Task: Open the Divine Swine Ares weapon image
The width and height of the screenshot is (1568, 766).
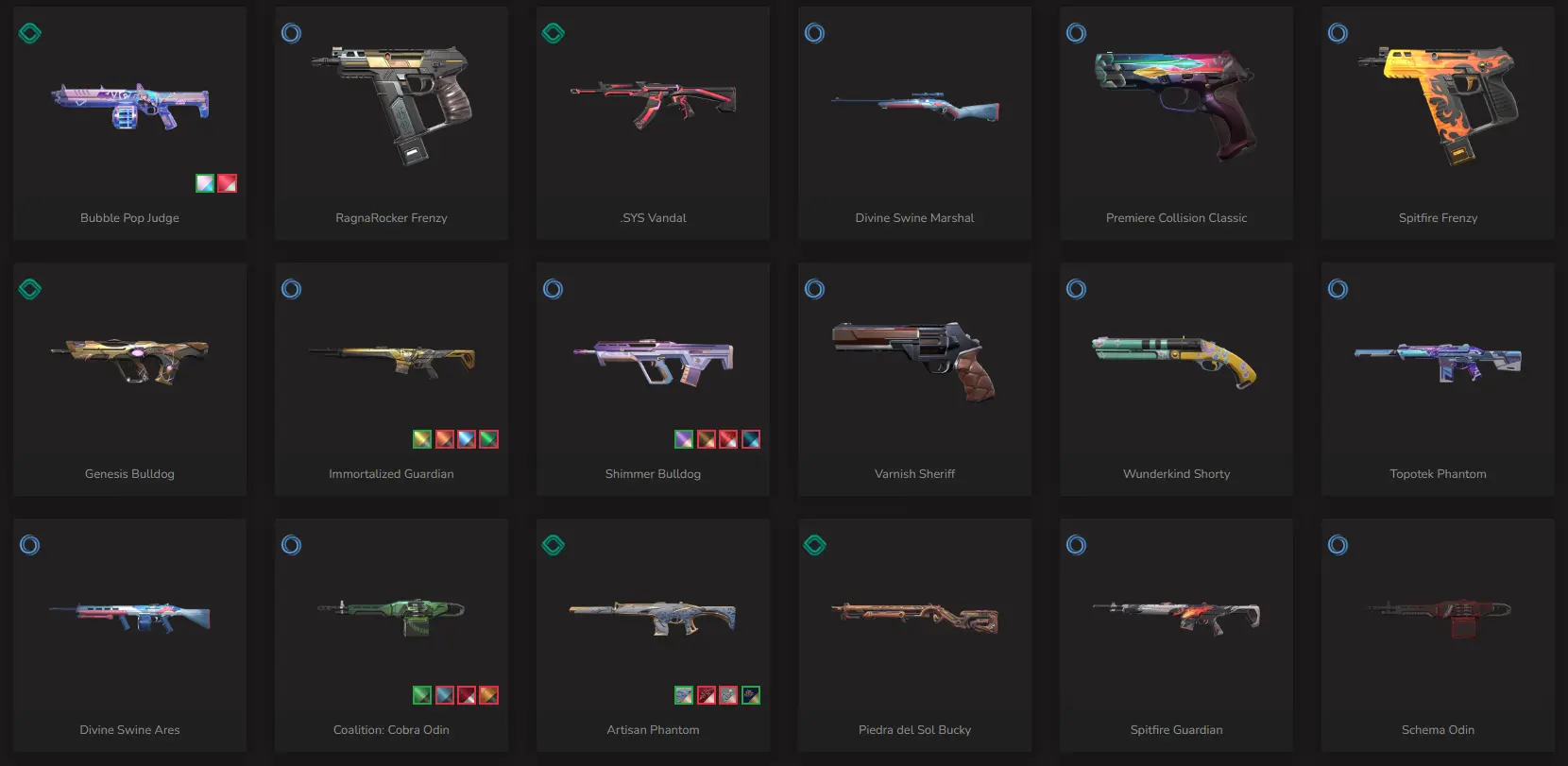Action: tap(129, 617)
